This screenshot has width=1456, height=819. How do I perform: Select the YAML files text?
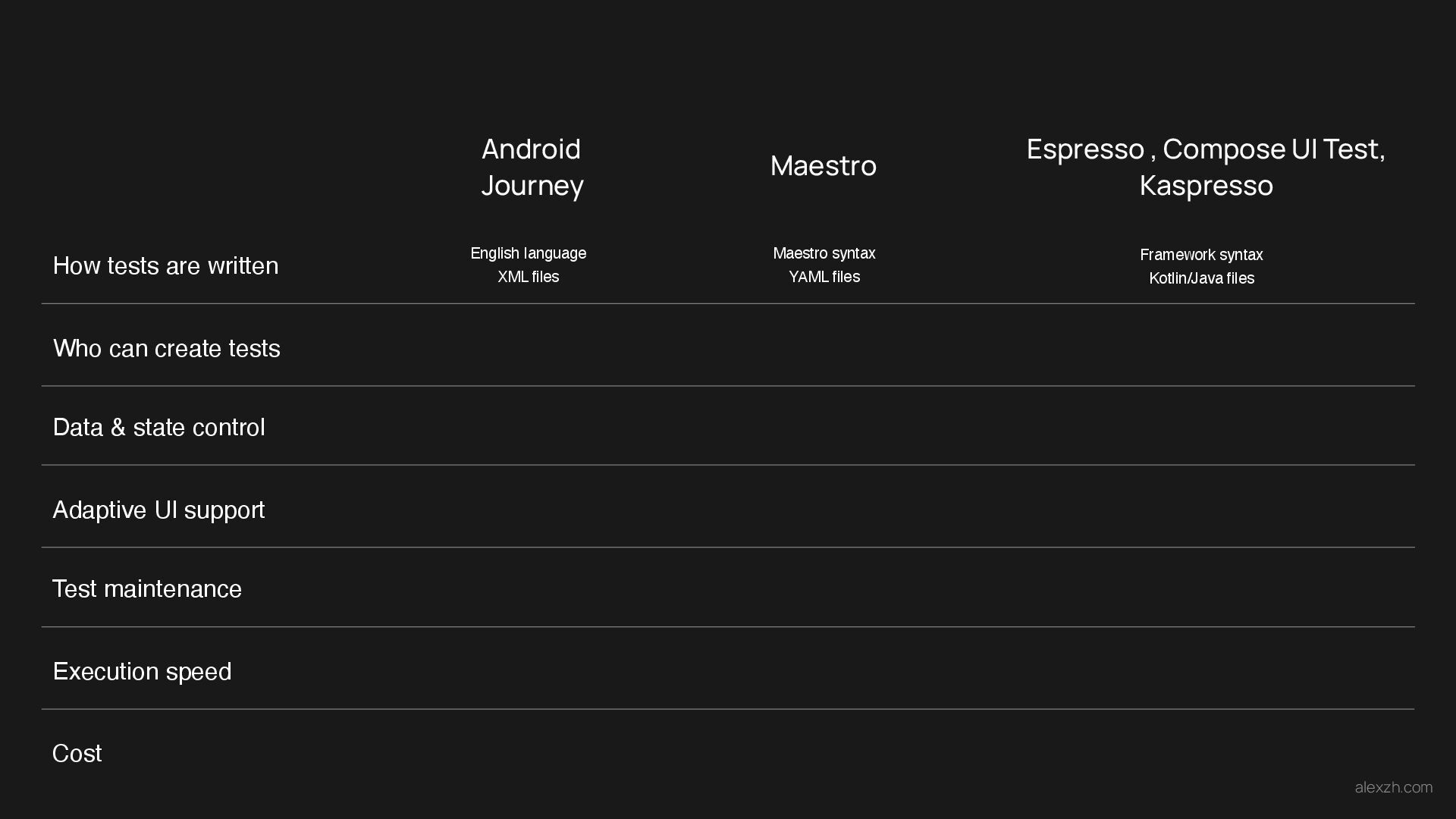coord(824,277)
